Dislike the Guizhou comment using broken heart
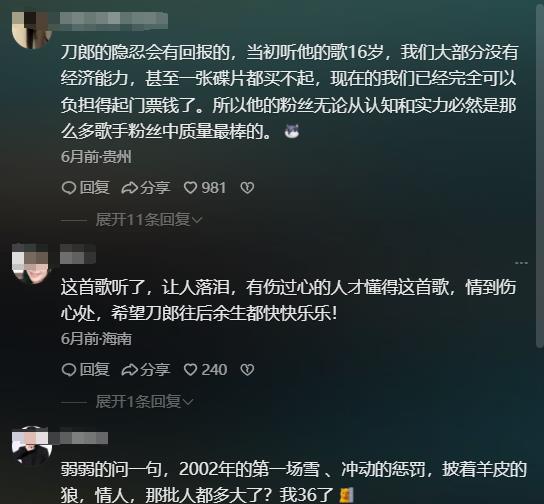This screenshot has width=544, height=504. 247,188
